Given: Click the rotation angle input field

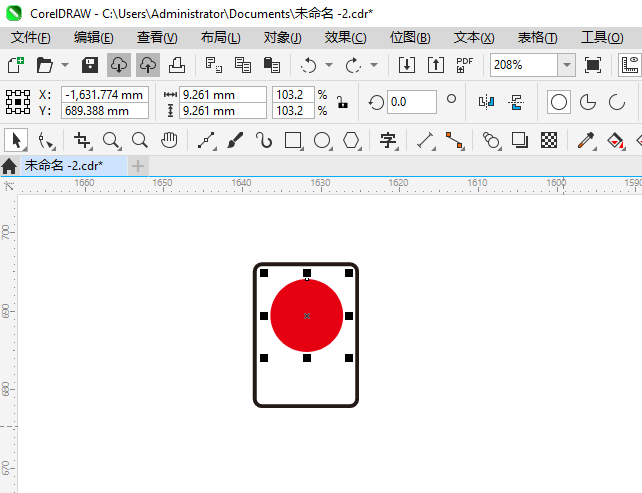Looking at the screenshot, I should tap(411, 102).
